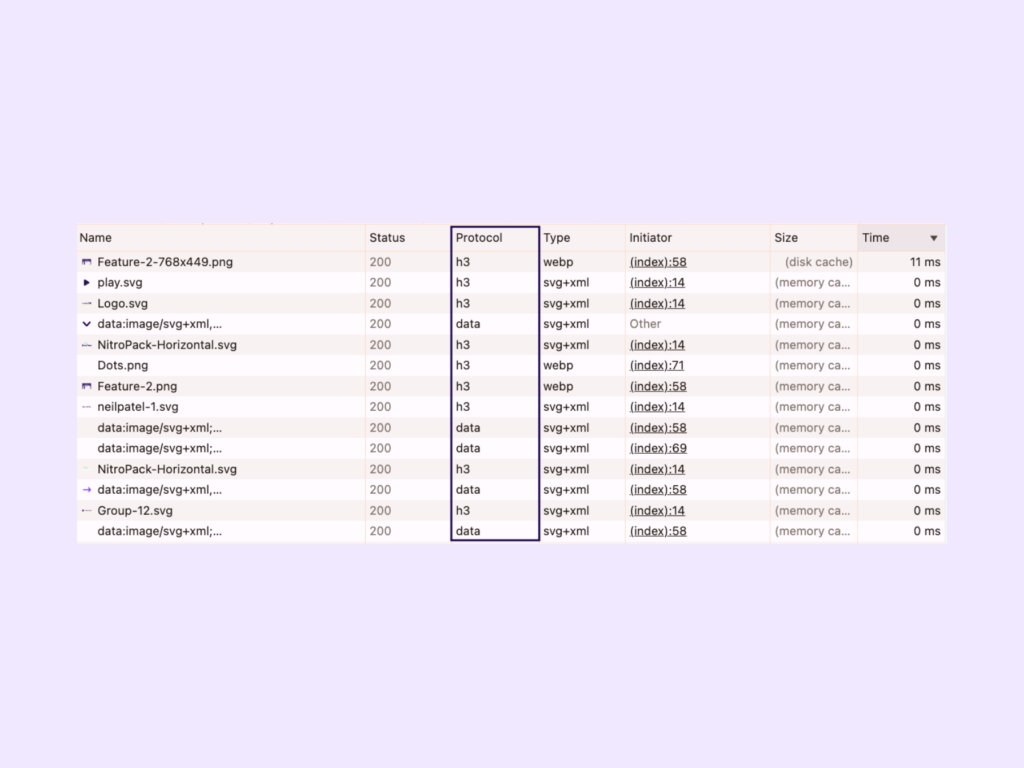Select the Feature-2.png request name
This screenshot has height=768, width=1024.
[x=137, y=387]
